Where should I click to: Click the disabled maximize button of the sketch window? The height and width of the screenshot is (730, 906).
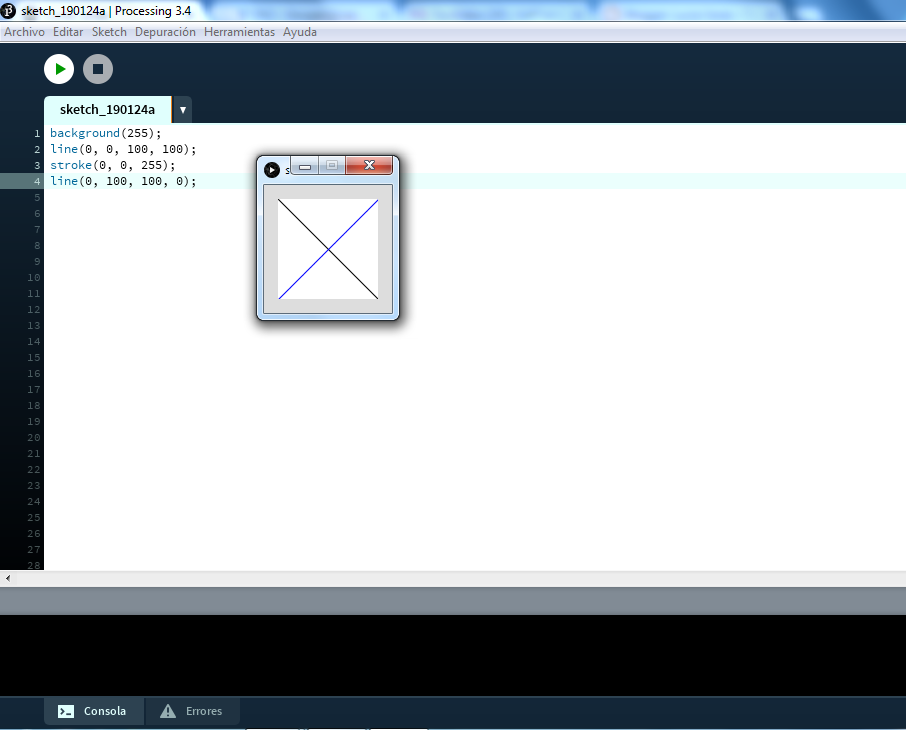[332, 165]
